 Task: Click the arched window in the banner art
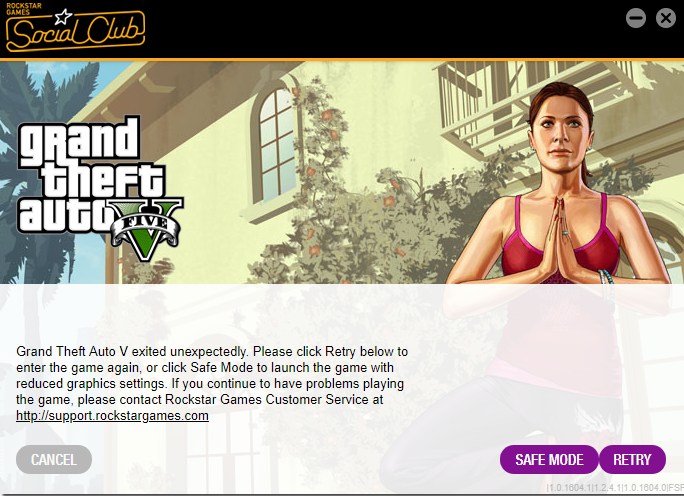(274, 144)
